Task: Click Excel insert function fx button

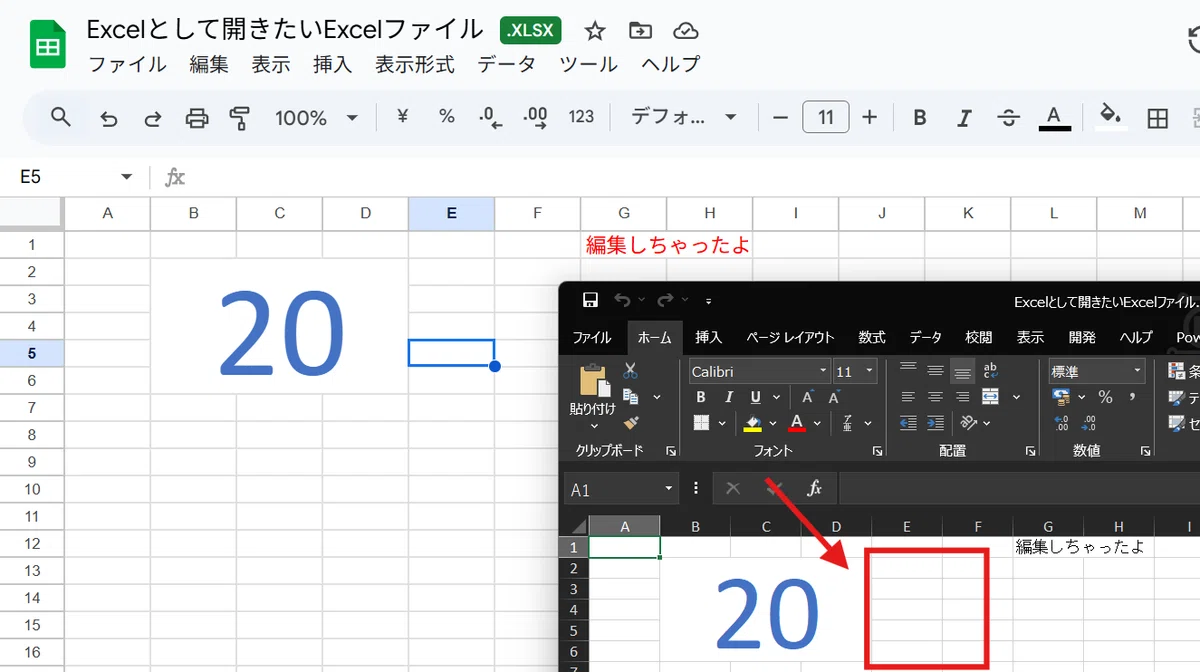Action: (x=815, y=488)
